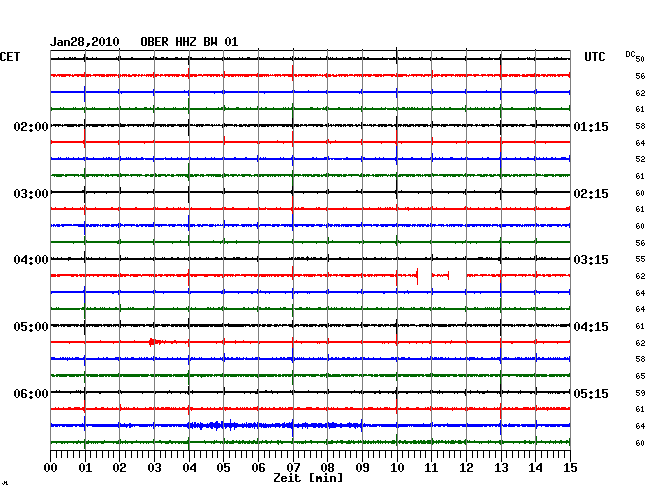Click minute label 02 on the time axis
Screen dimensions: 650x494
tap(119, 467)
